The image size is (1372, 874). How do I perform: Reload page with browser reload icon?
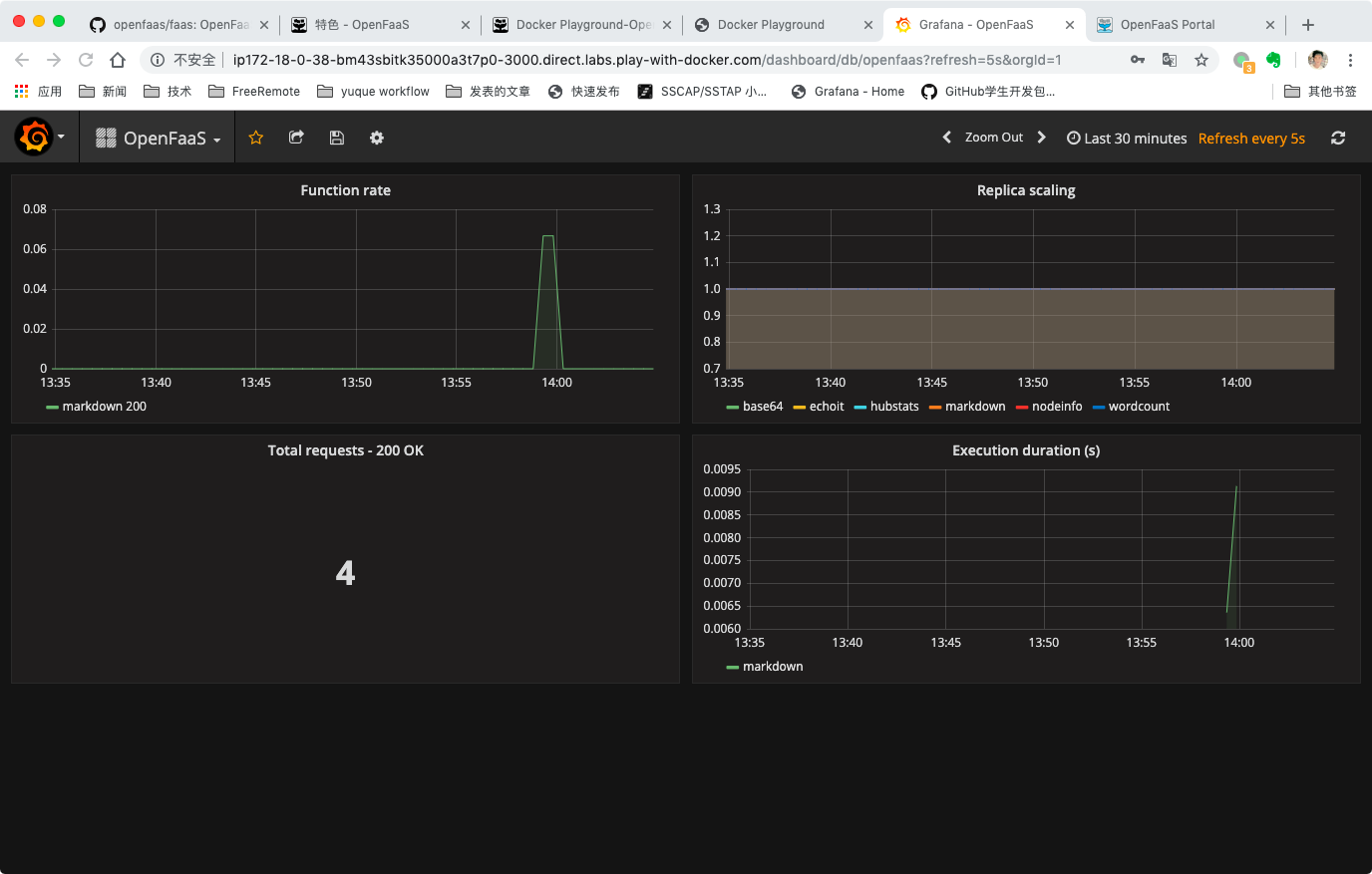(x=86, y=60)
